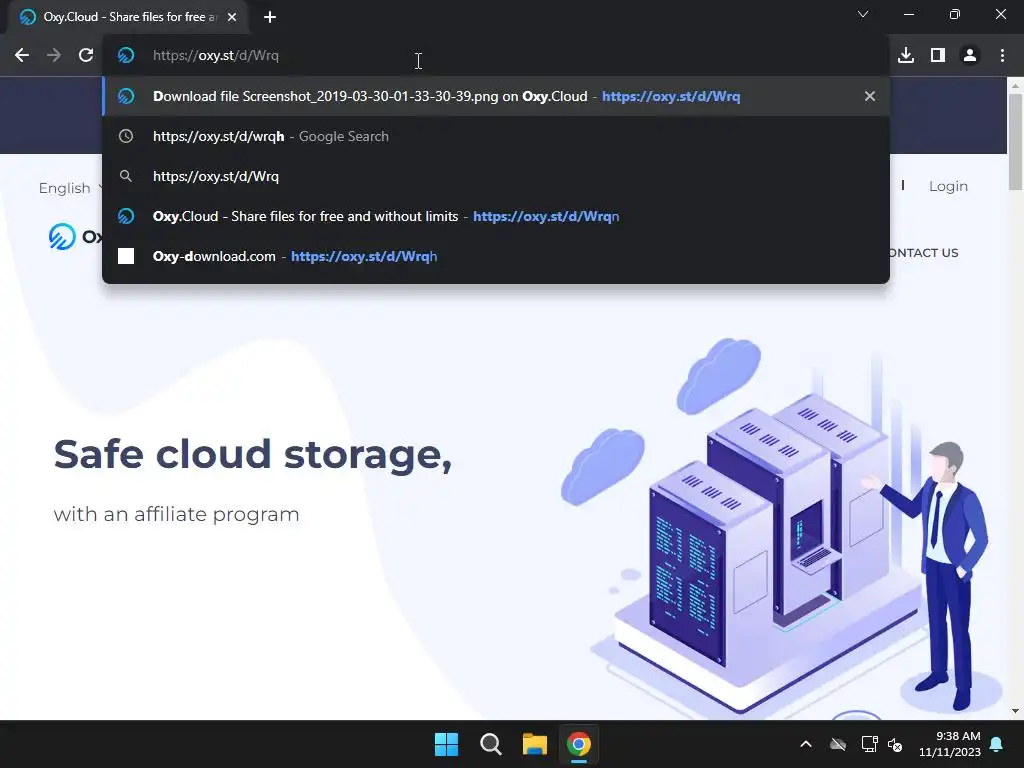Open the Chrome downloads icon
The height and width of the screenshot is (768, 1024).
[x=906, y=56]
